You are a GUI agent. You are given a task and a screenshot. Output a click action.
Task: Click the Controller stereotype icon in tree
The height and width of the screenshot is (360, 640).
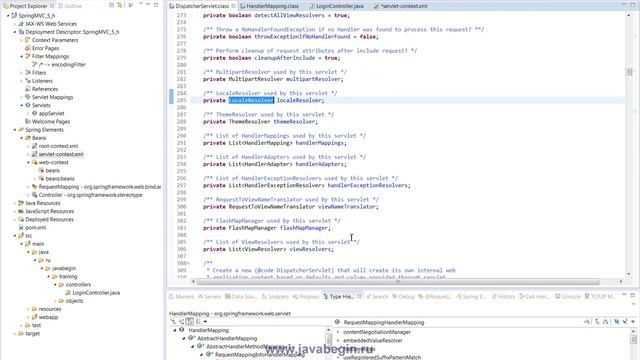(34, 195)
